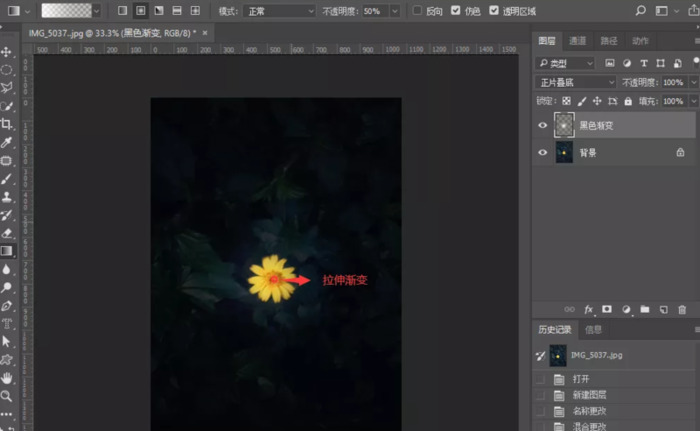Select the Brush tool
The height and width of the screenshot is (431, 700).
coord(6,179)
